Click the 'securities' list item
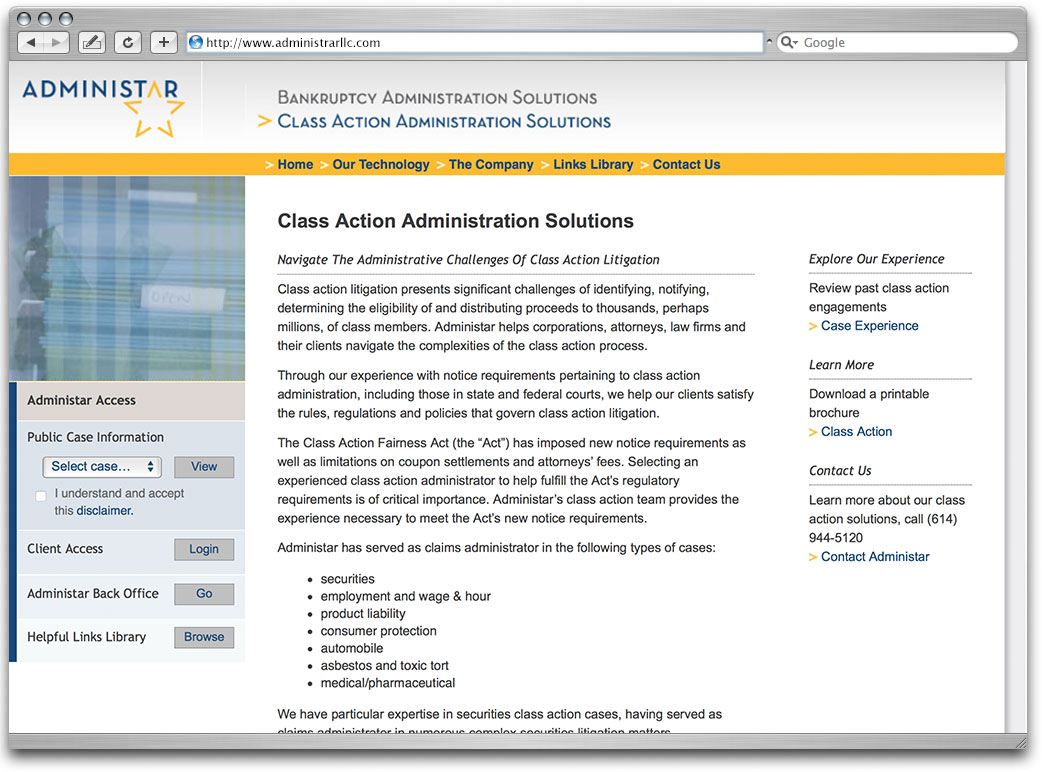Viewport: 1042px width, 772px height. [x=348, y=579]
